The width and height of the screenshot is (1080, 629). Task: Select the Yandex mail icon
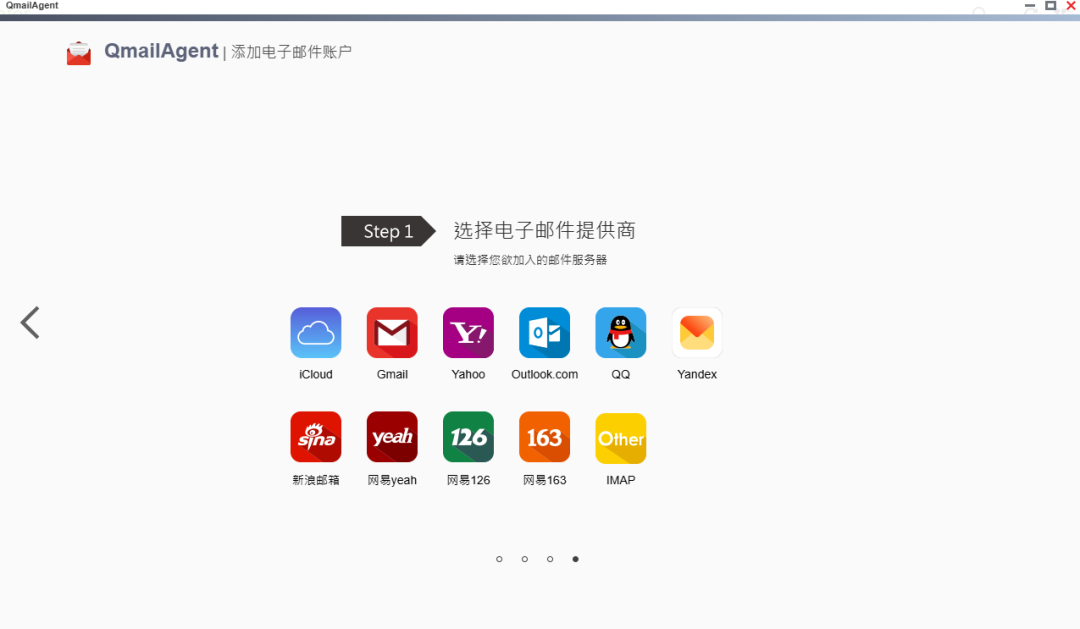[697, 333]
